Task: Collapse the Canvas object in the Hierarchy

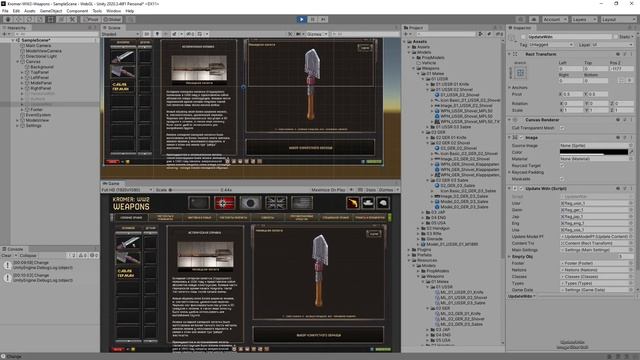Action: (x=18, y=62)
